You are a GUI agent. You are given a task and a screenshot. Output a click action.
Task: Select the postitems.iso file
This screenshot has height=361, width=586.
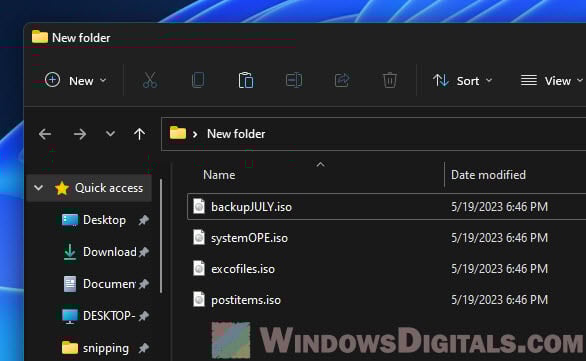point(246,300)
